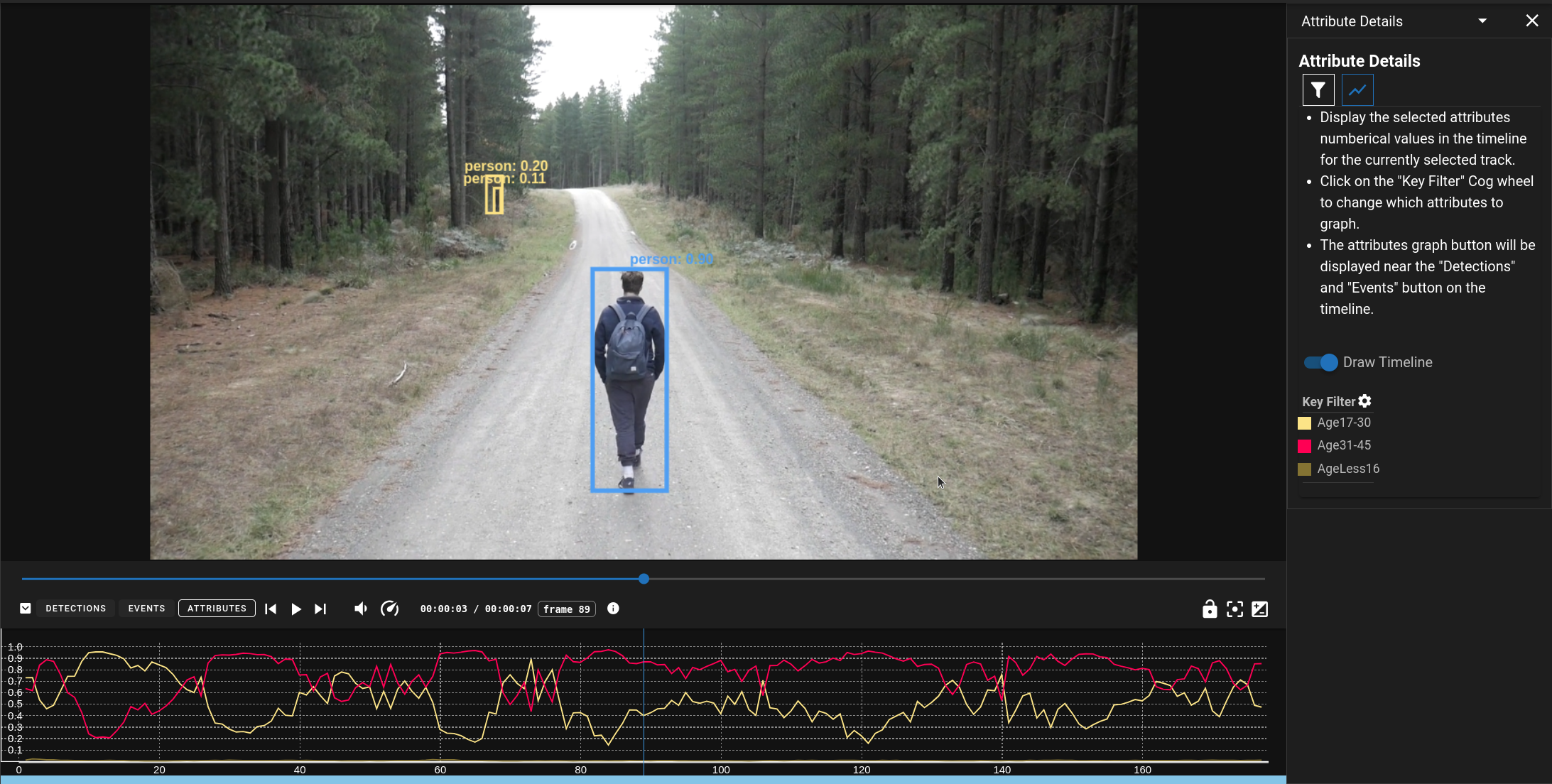Image resolution: width=1552 pixels, height=784 pixels.
Task: Click the AgeLess16 olive color swatch
Action: tap(1304, 469)
